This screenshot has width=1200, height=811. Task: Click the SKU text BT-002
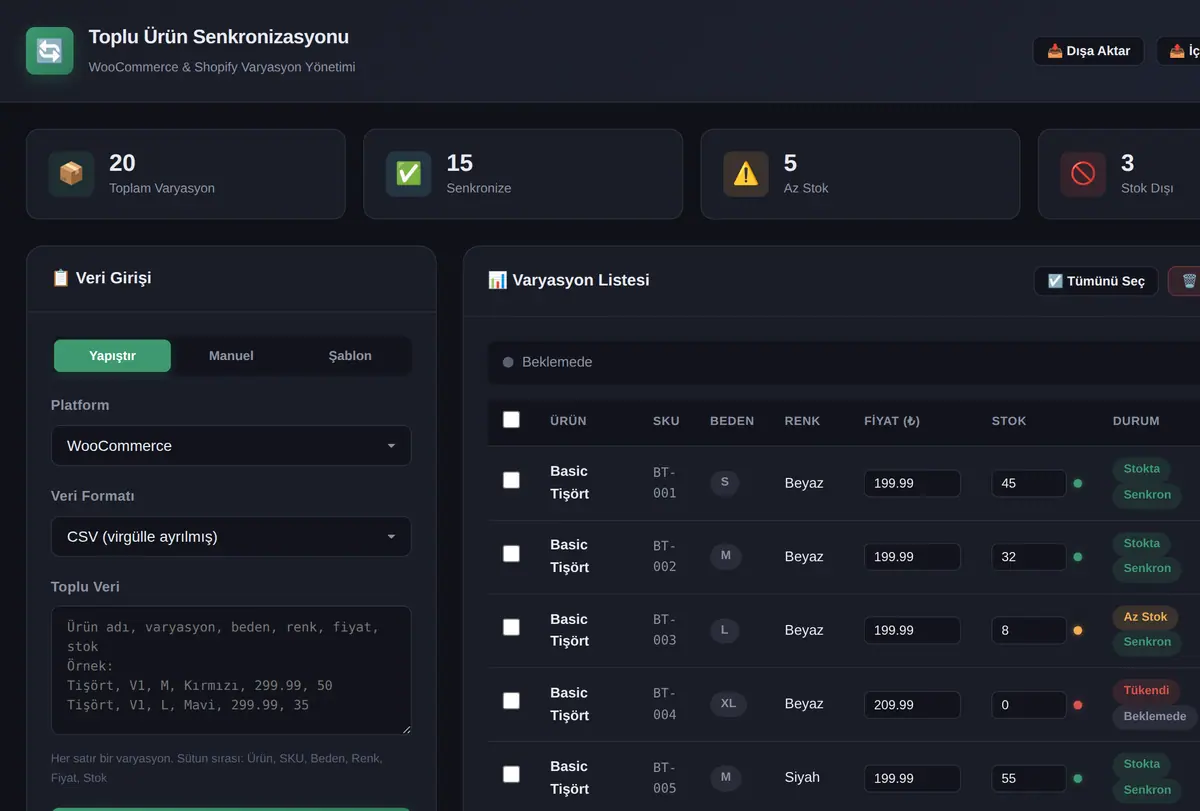(665, 556)
